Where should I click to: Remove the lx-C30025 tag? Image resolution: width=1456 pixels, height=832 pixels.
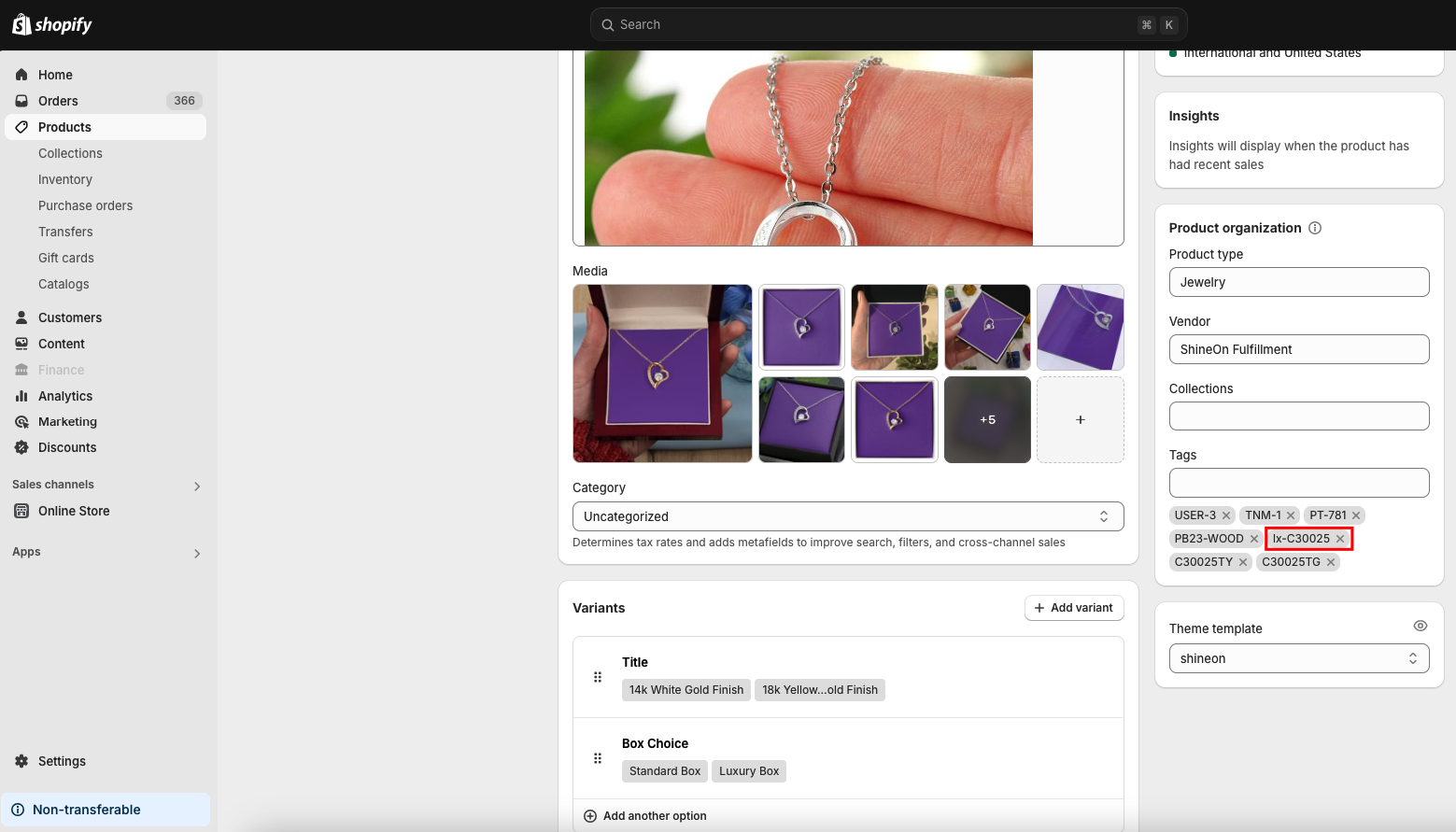point(1340,539)
